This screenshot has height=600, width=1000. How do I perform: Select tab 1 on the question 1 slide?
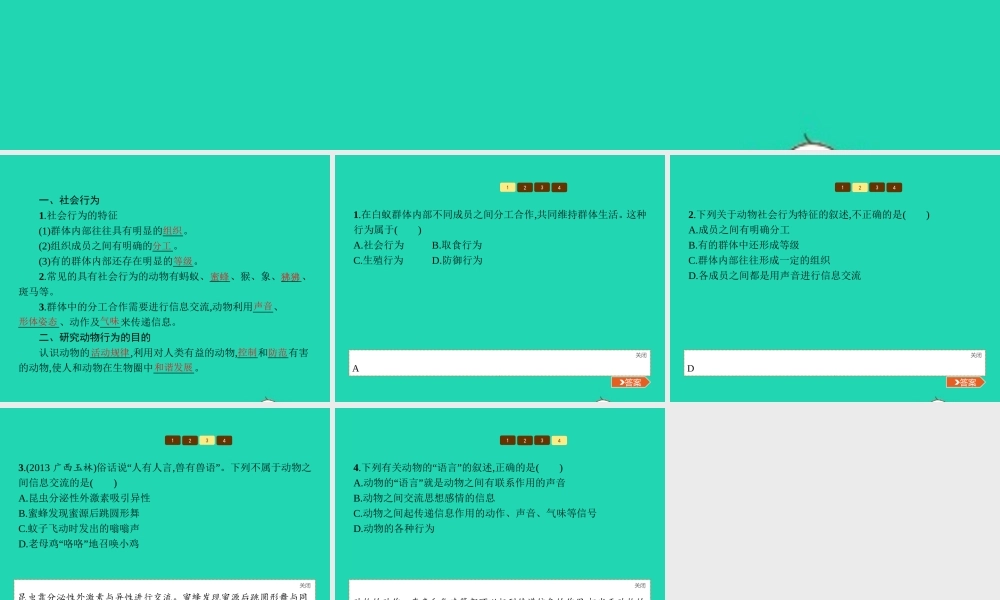[508, 187]
